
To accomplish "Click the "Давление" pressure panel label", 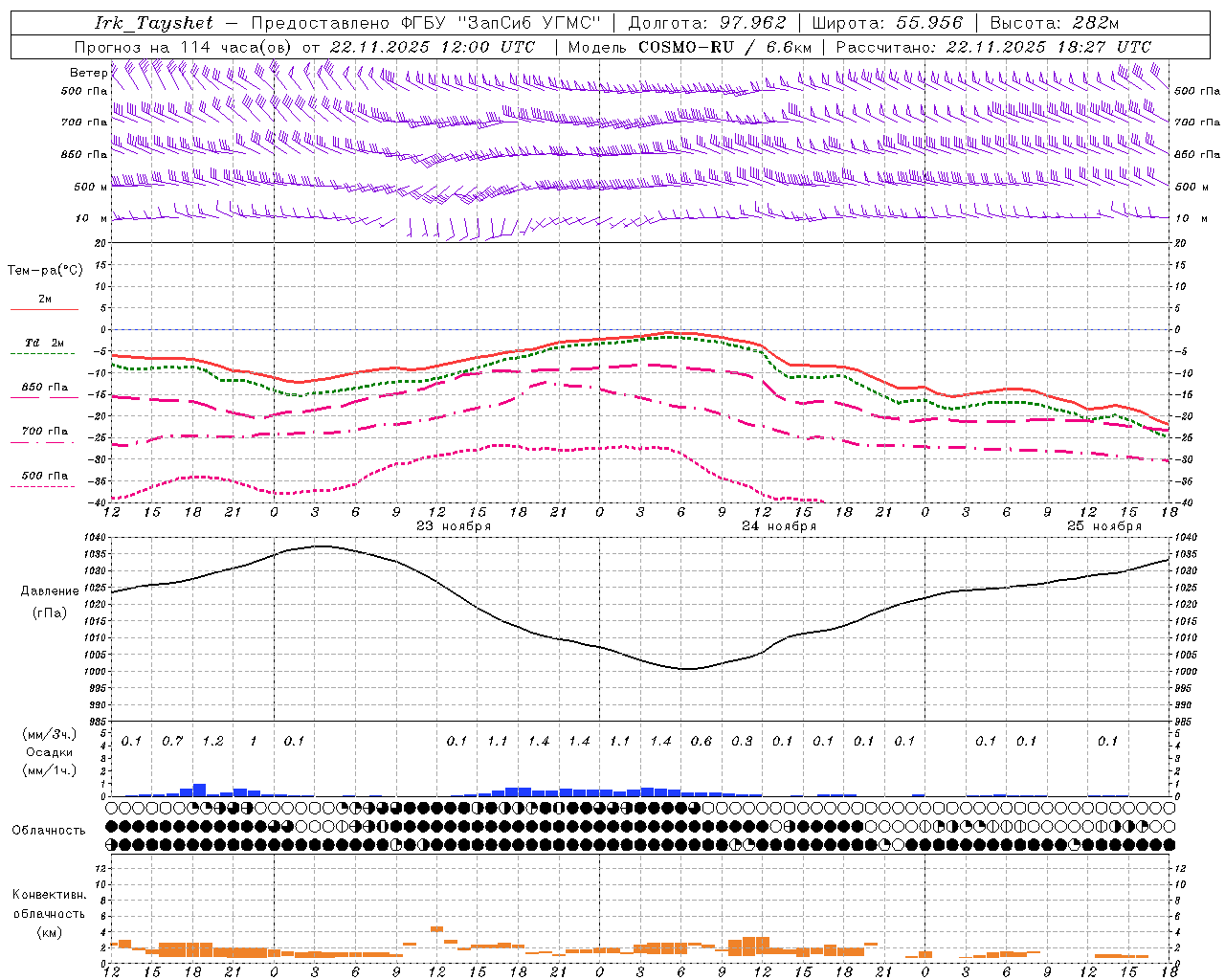I will pyautogui.click(x=50, y=591).
